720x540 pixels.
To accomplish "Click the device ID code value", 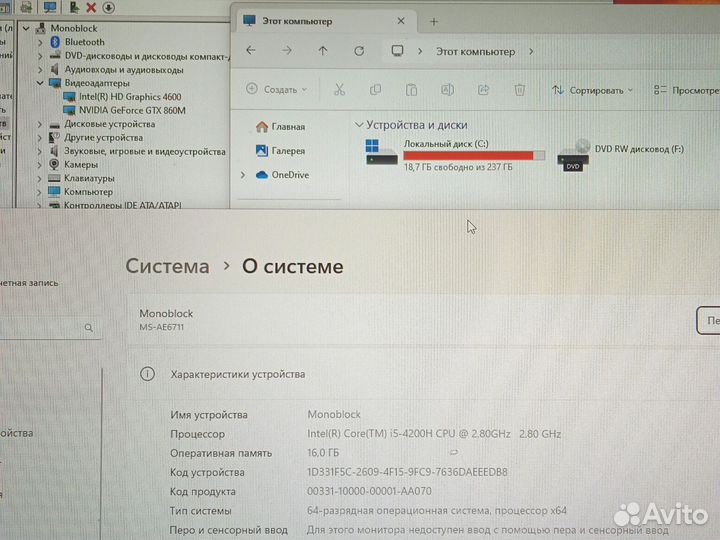I will point(407,472).
